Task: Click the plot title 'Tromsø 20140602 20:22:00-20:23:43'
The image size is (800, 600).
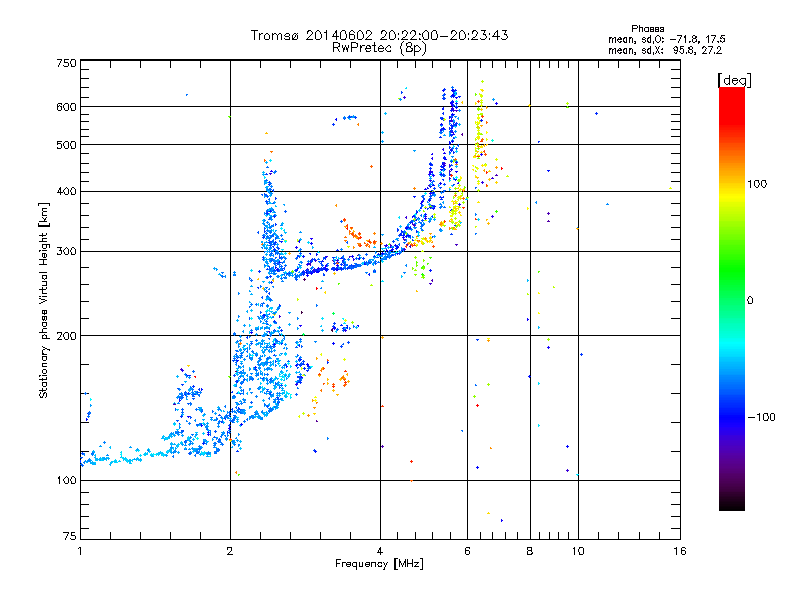Action: (x=379, y=35)
